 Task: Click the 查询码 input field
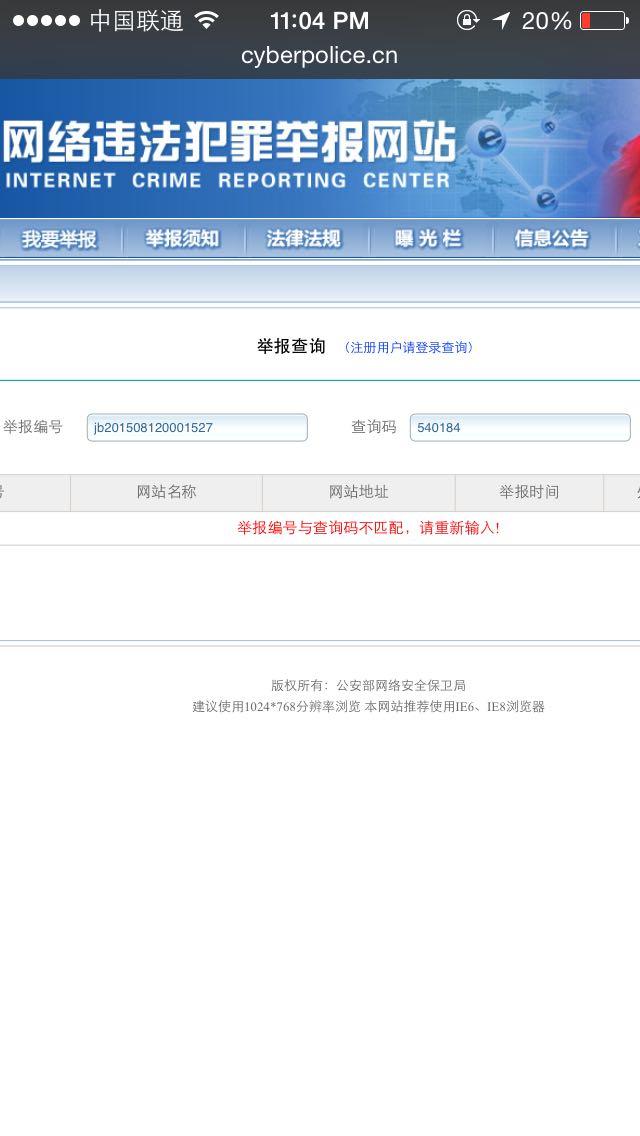click(520, 427)
